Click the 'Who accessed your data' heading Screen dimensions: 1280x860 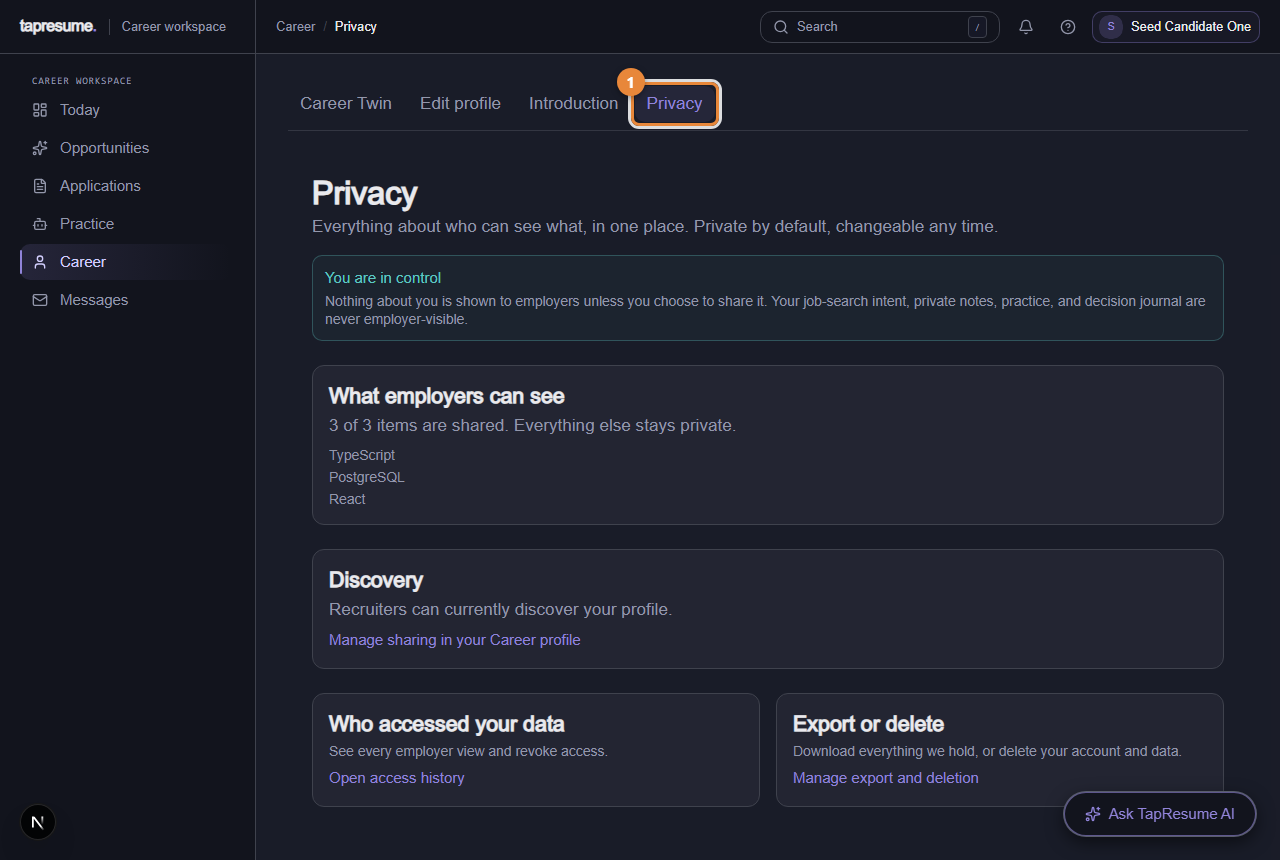(x=447, y=724)
